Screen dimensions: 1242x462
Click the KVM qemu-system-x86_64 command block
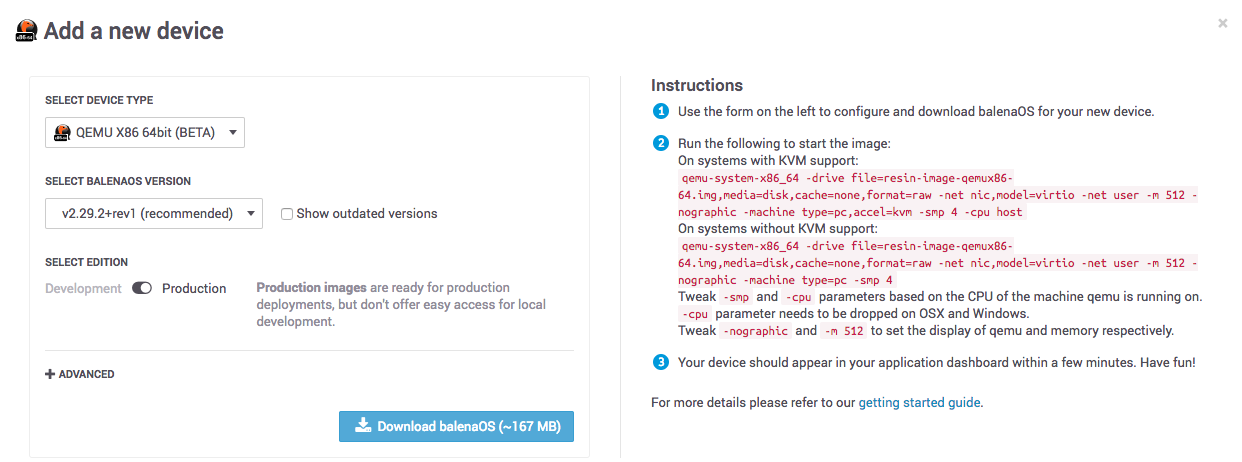tap(938, 195)
